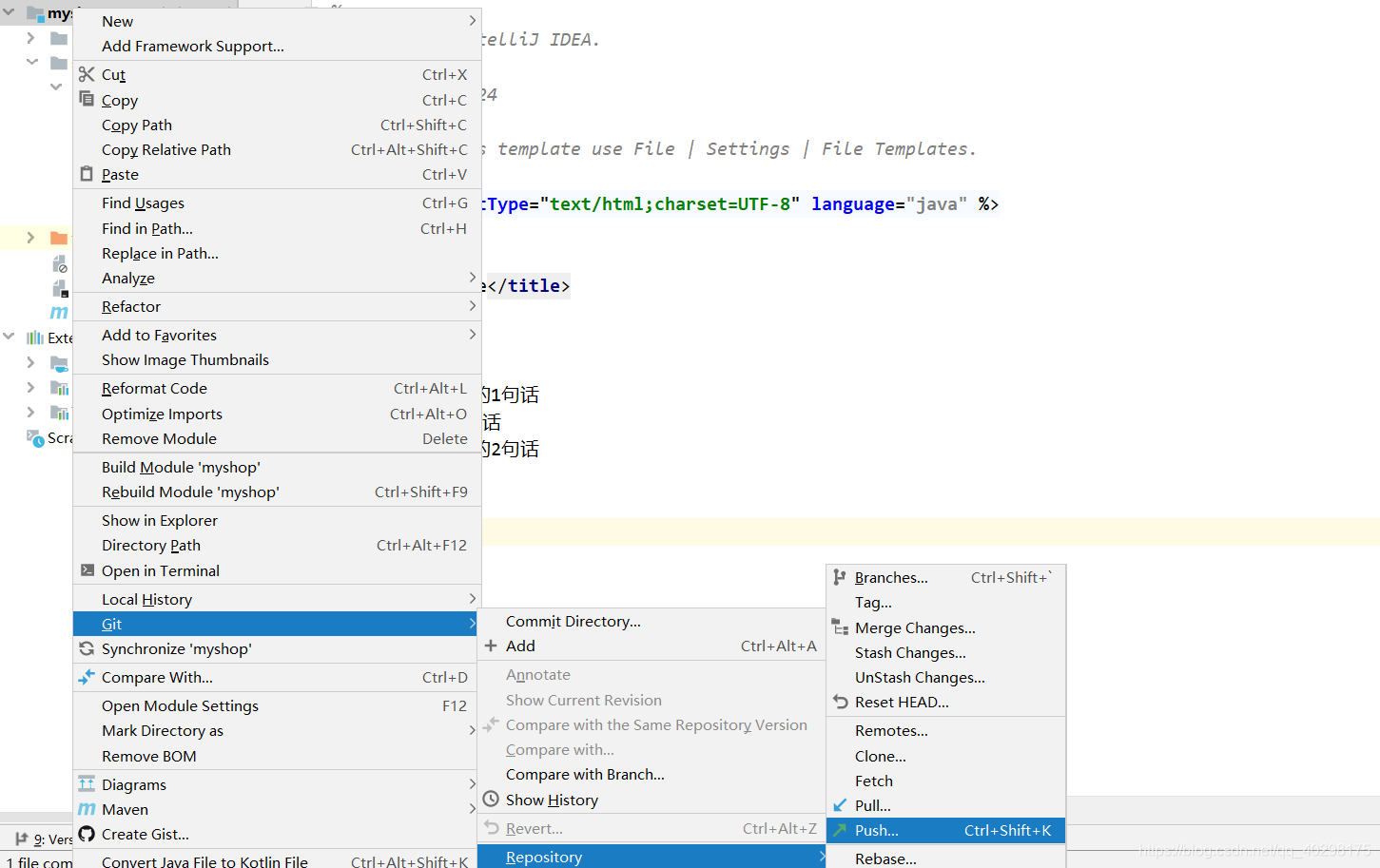Click the Open in Terminal icon
Viewport: 1380px width, 868px height.
coord(87,570)
